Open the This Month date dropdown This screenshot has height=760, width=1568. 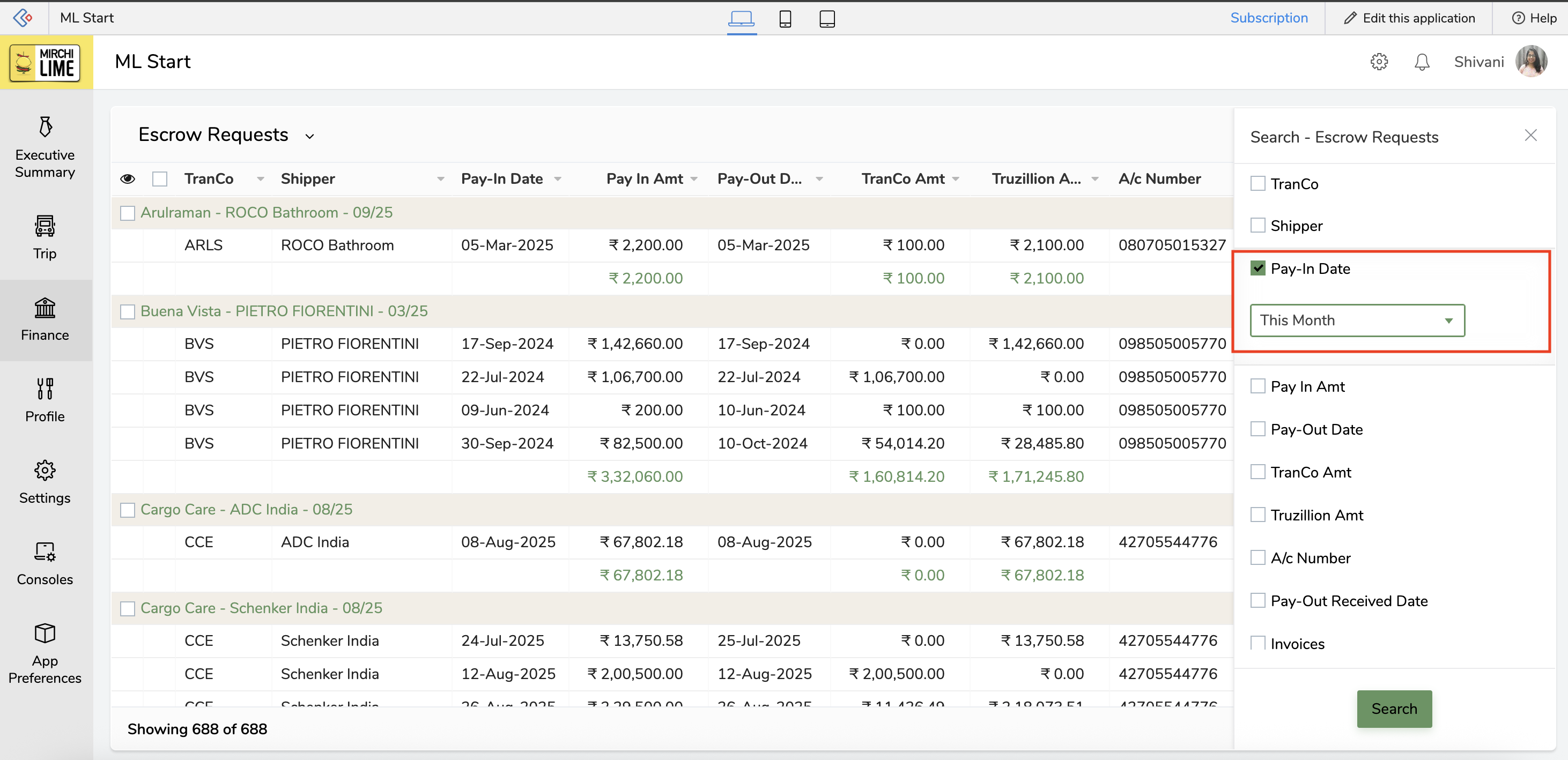1357,321
